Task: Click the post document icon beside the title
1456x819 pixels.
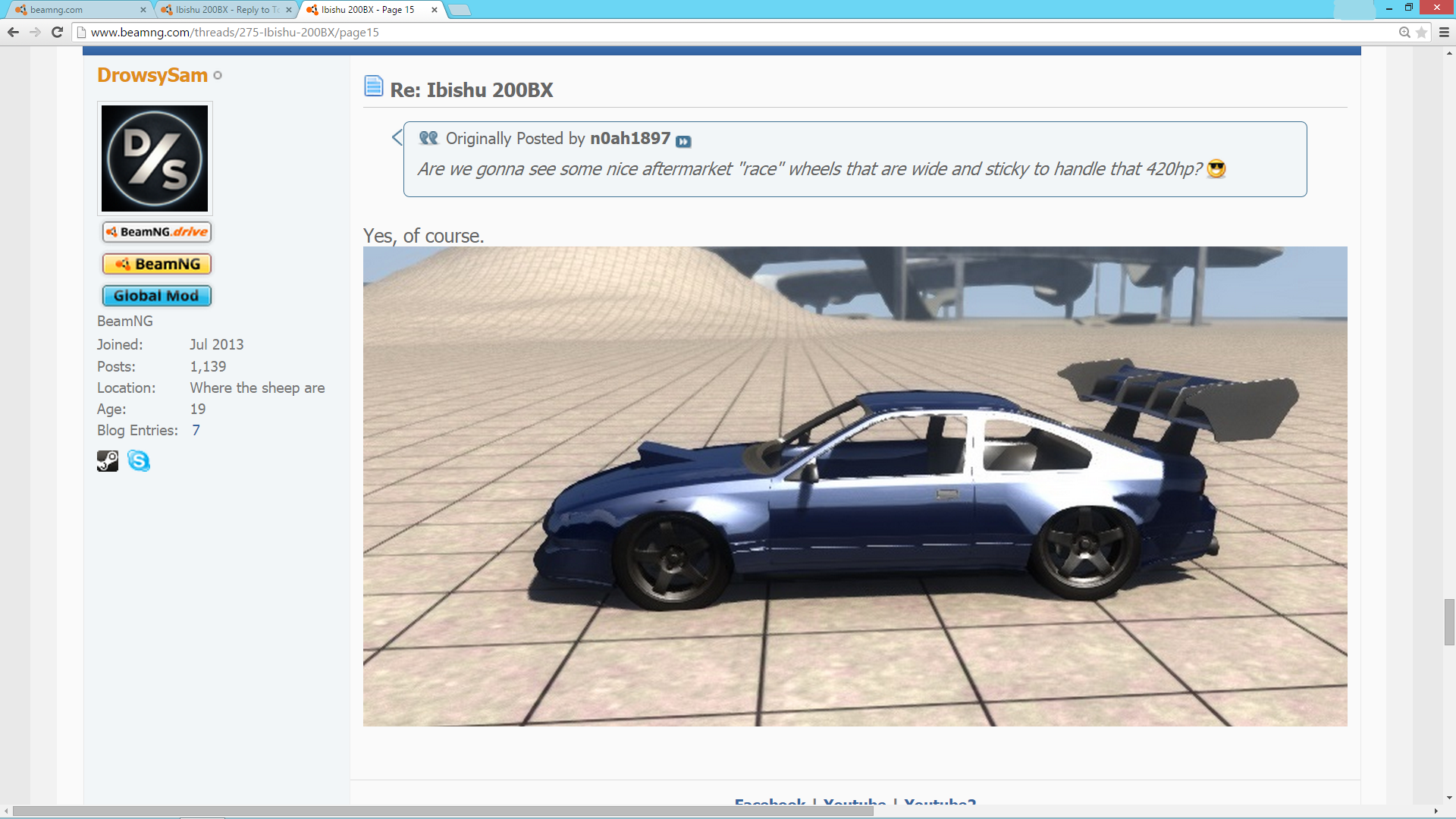Action: pyautogui.click(x=373, y=86)
